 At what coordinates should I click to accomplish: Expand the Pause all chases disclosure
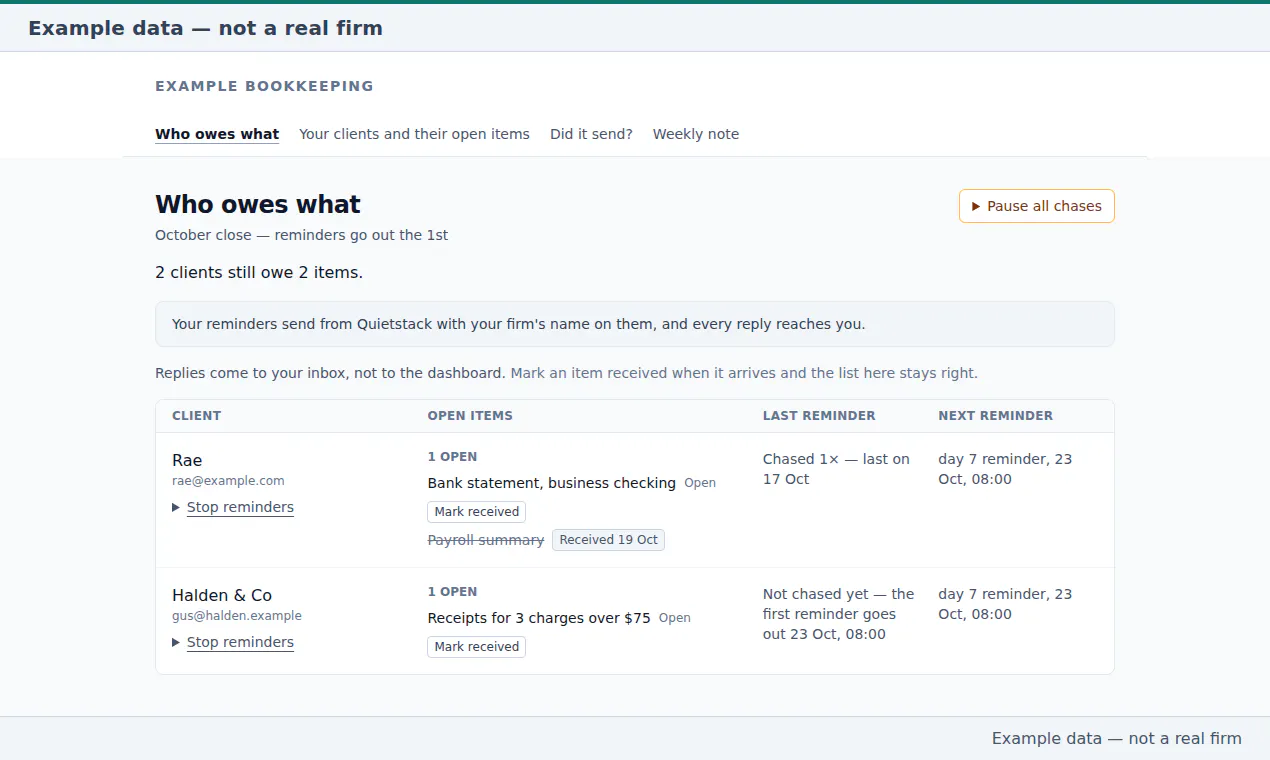(1036, 206)
